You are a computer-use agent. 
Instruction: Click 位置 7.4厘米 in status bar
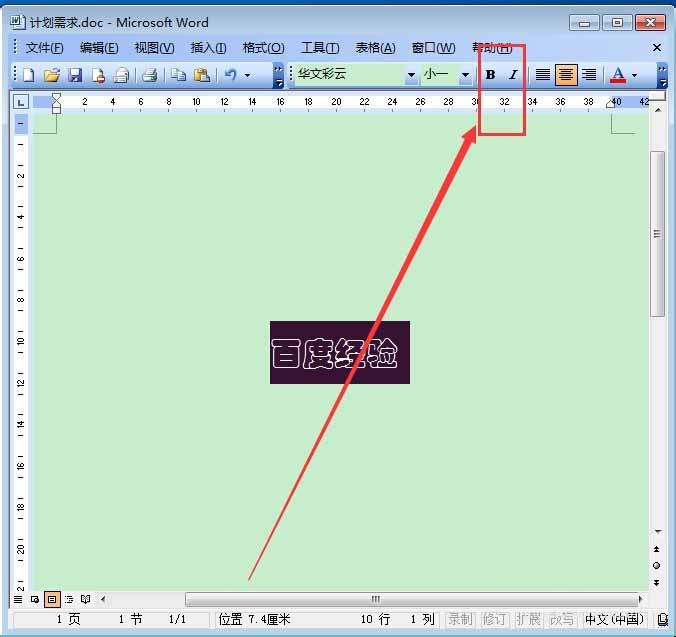click(x=254, y=619)
